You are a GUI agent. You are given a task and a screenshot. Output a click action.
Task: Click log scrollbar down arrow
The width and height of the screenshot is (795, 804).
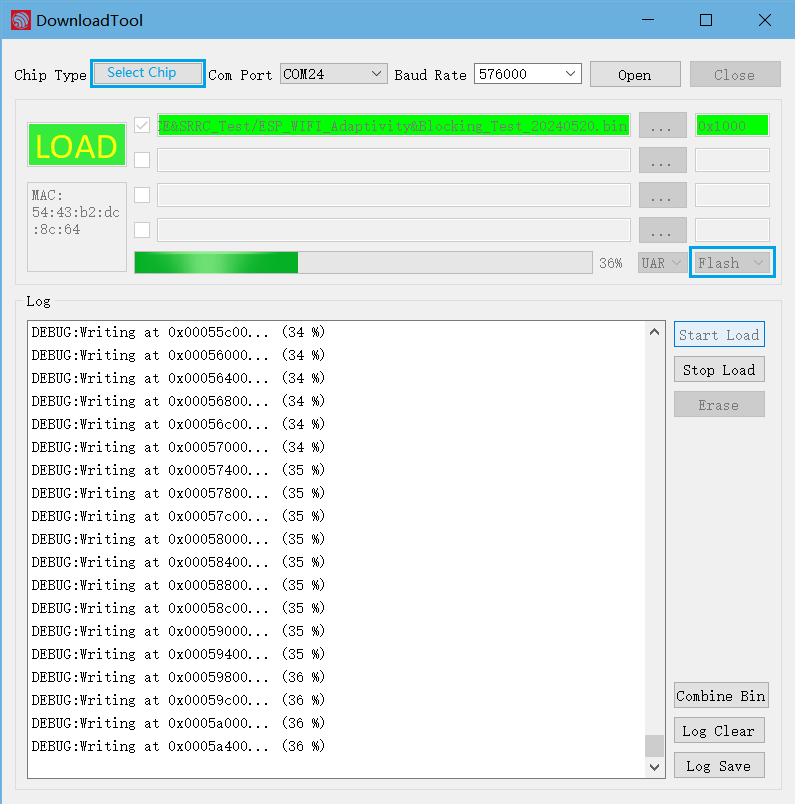(x=655, y=767)
